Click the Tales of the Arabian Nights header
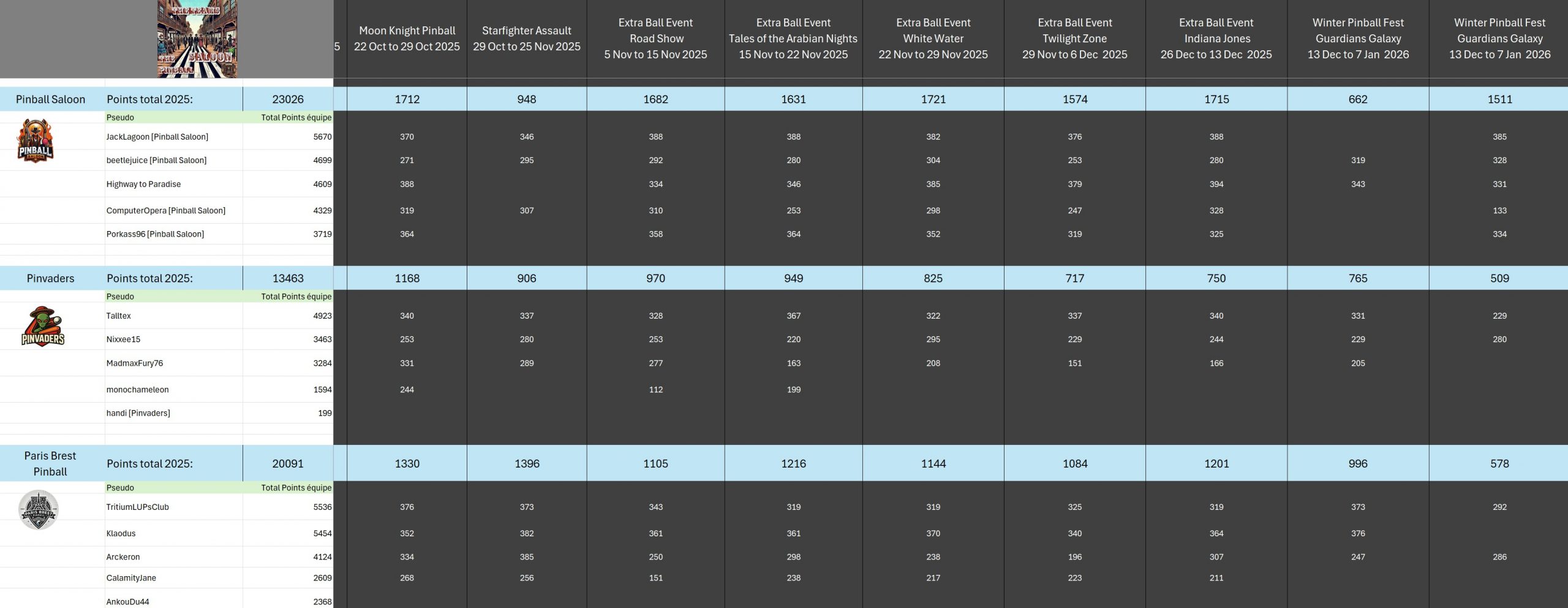 (x=793, y=39)
